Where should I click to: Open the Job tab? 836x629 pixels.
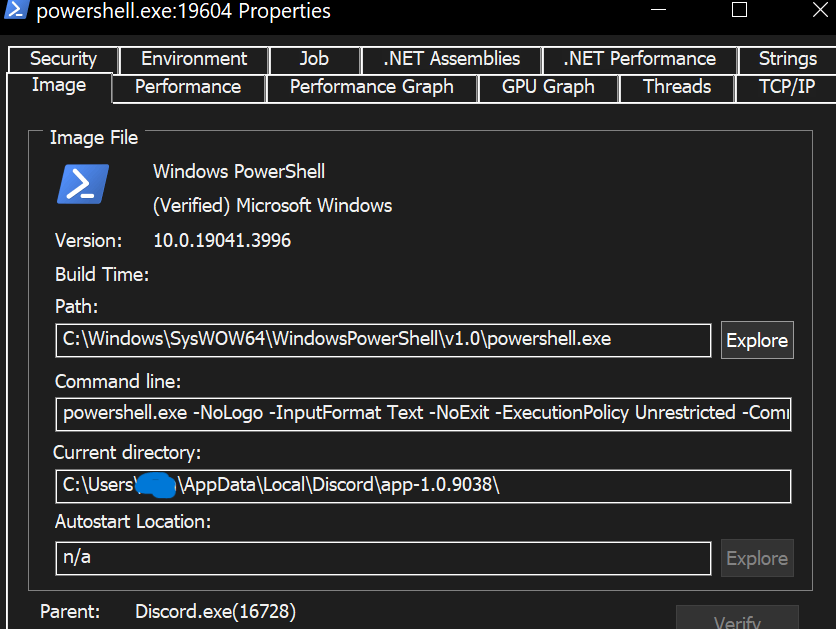[x=315, y=59]
